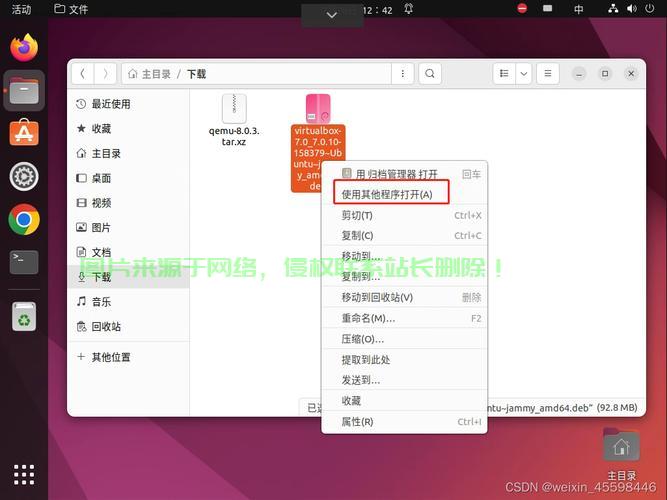667x500 pixels.
Task: Click the red do-not-disturb indicator
Action: click(522, 8)
